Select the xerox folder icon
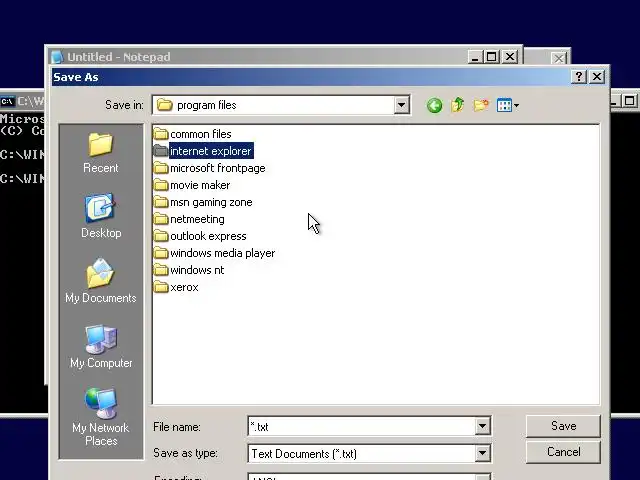640x480 pixels. coord(161,287)
